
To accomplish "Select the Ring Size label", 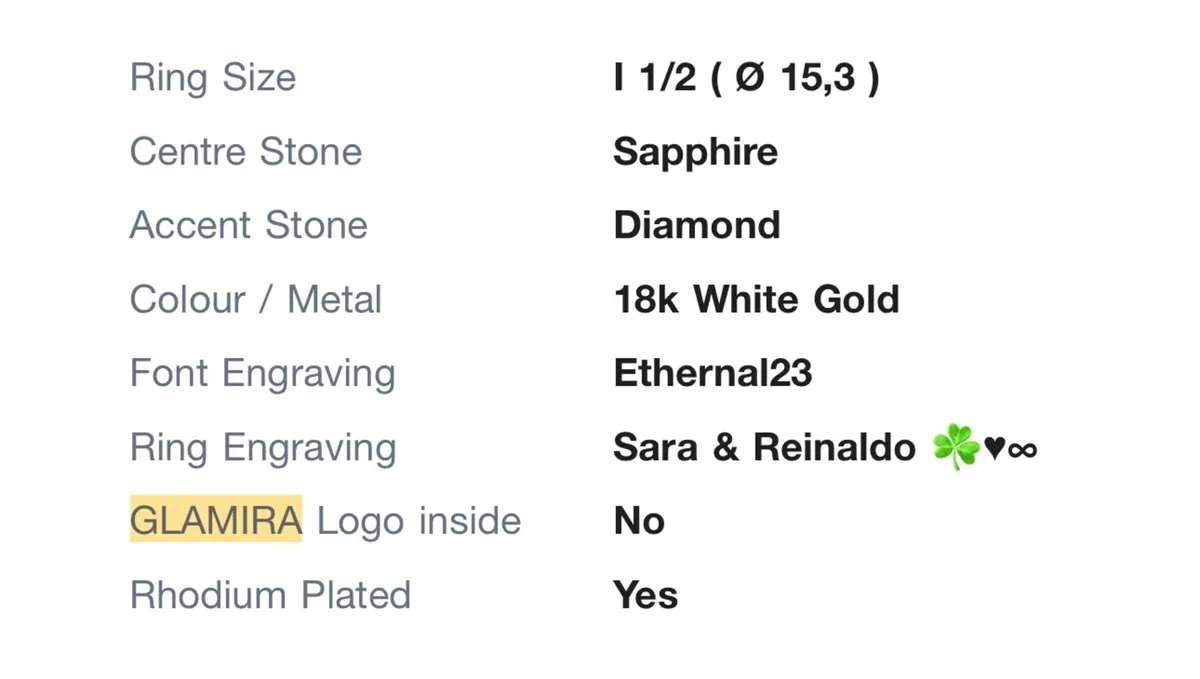I will click(x=213, y=79).
